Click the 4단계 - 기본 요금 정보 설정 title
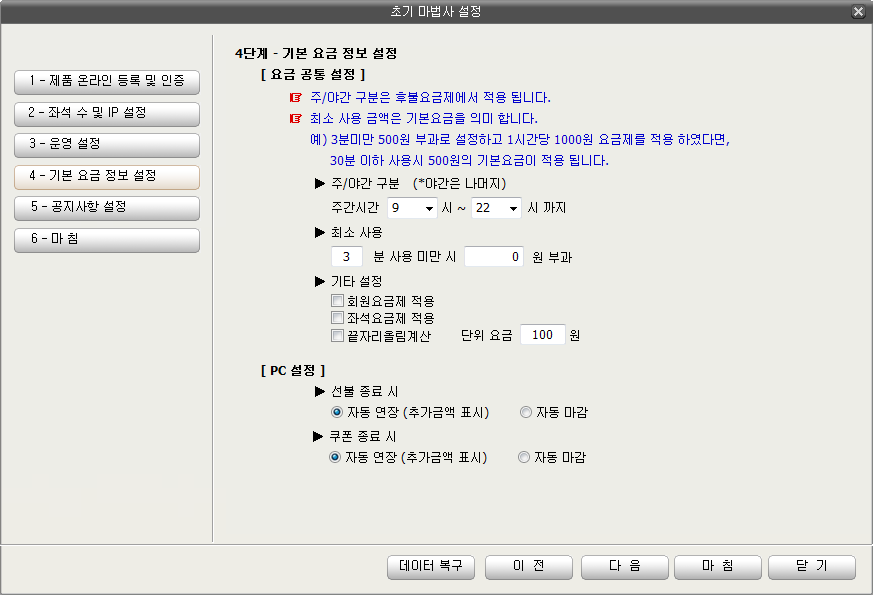873x595 pixels. [x=316, y=54]
